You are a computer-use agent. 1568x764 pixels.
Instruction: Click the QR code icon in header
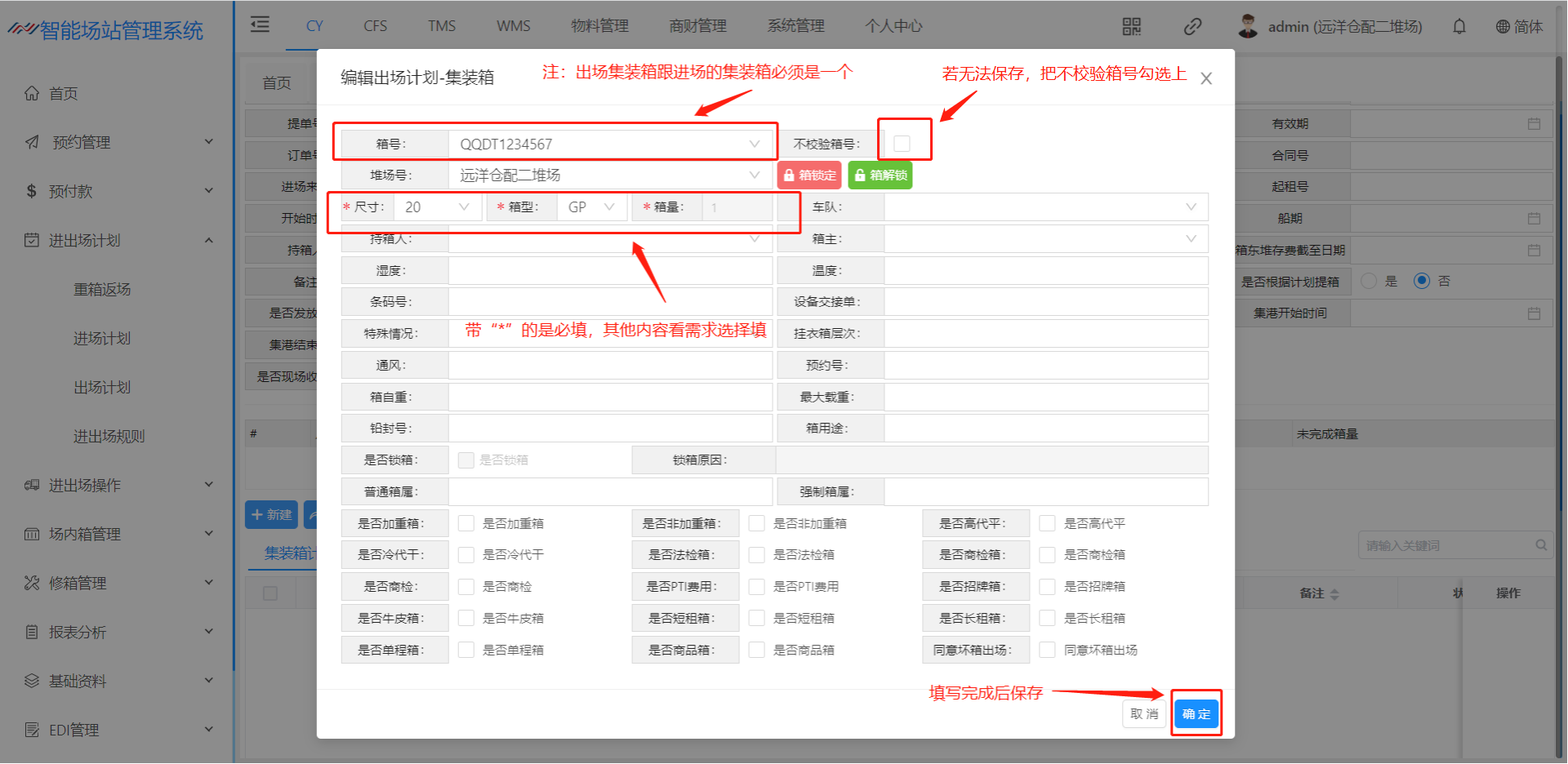[x=1131, y=27]
